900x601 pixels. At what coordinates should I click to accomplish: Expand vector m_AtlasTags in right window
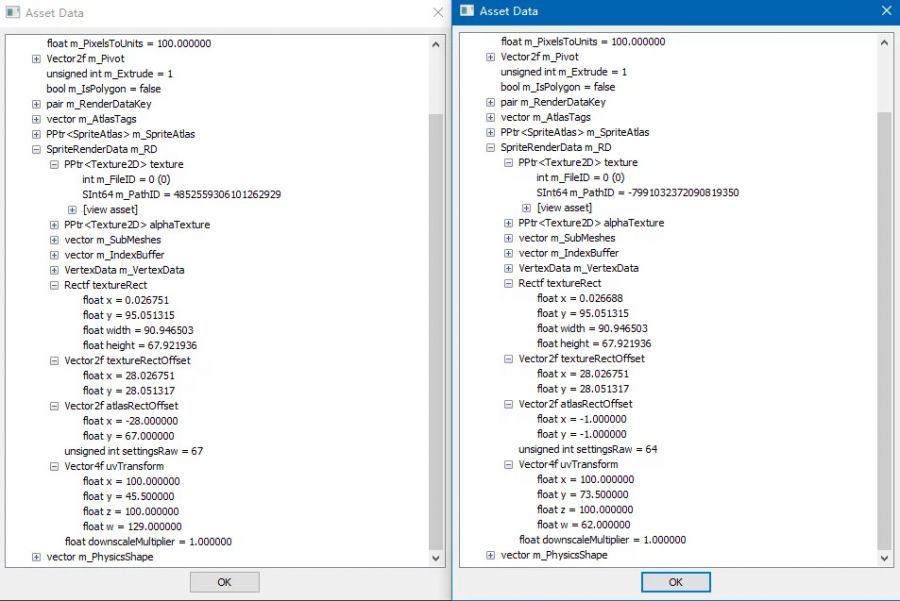point(490,117)
